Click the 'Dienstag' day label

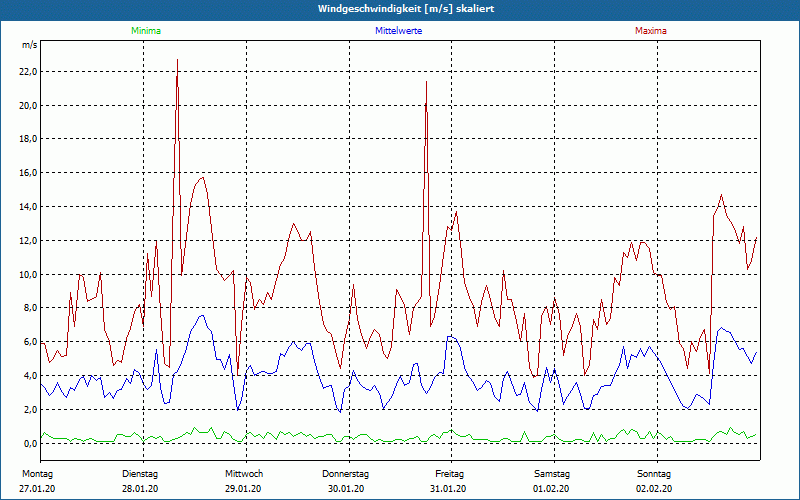click(140, 474)
